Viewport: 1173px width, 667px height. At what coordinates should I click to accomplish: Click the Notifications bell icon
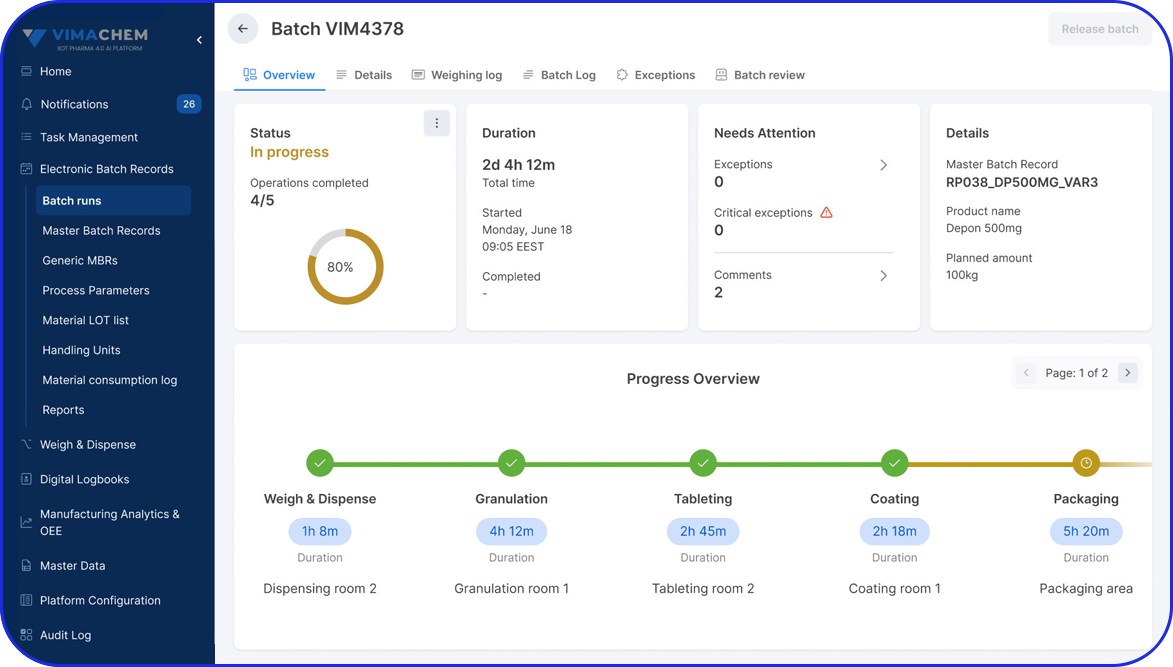click(27, 104)
